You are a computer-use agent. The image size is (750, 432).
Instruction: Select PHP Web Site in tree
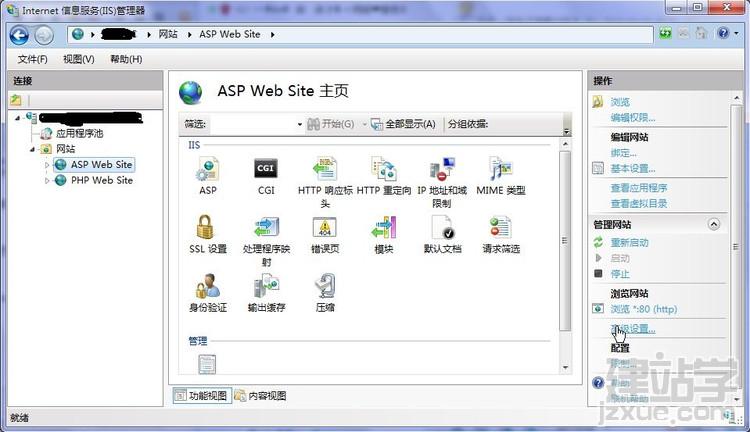point(102,180)
